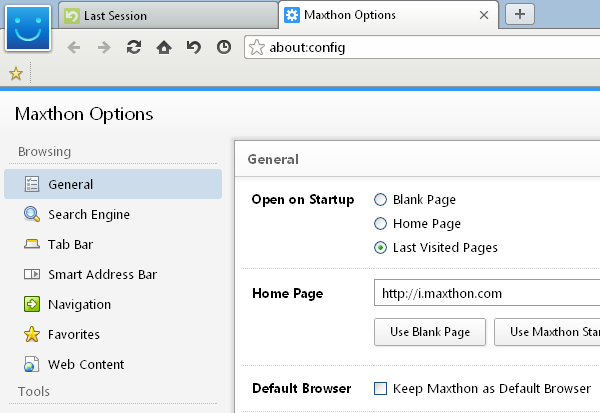
Task: Go forward with the forward arrow
Action: (104, 47)
